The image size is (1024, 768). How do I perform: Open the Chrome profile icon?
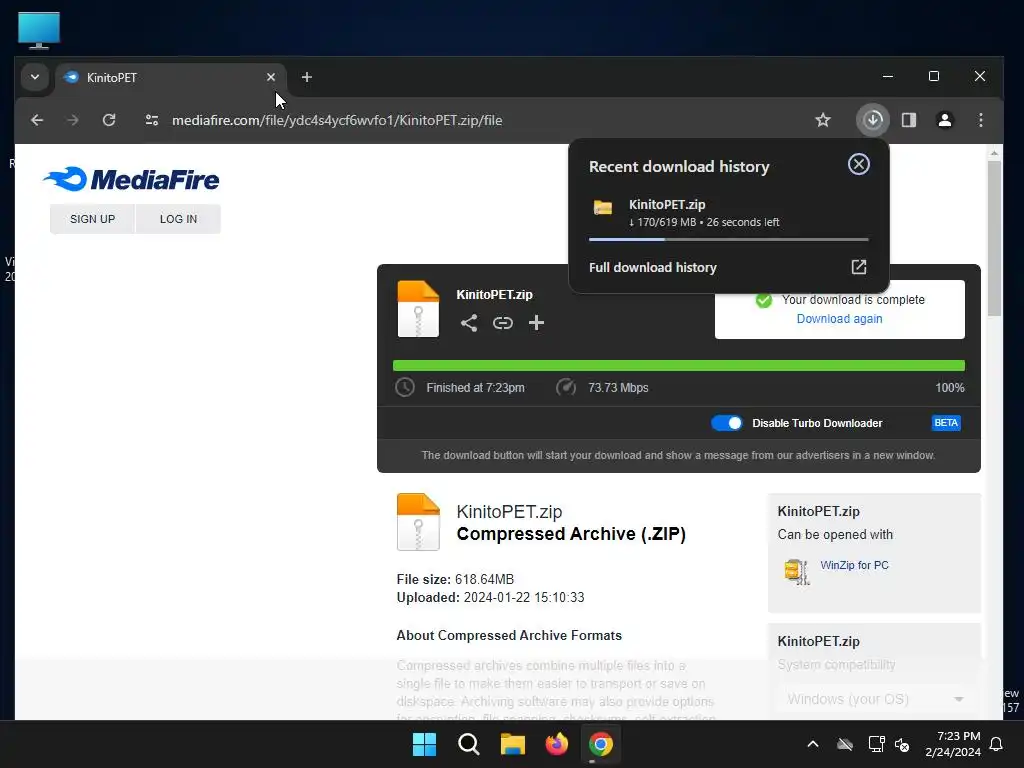(x=944, y=120)
